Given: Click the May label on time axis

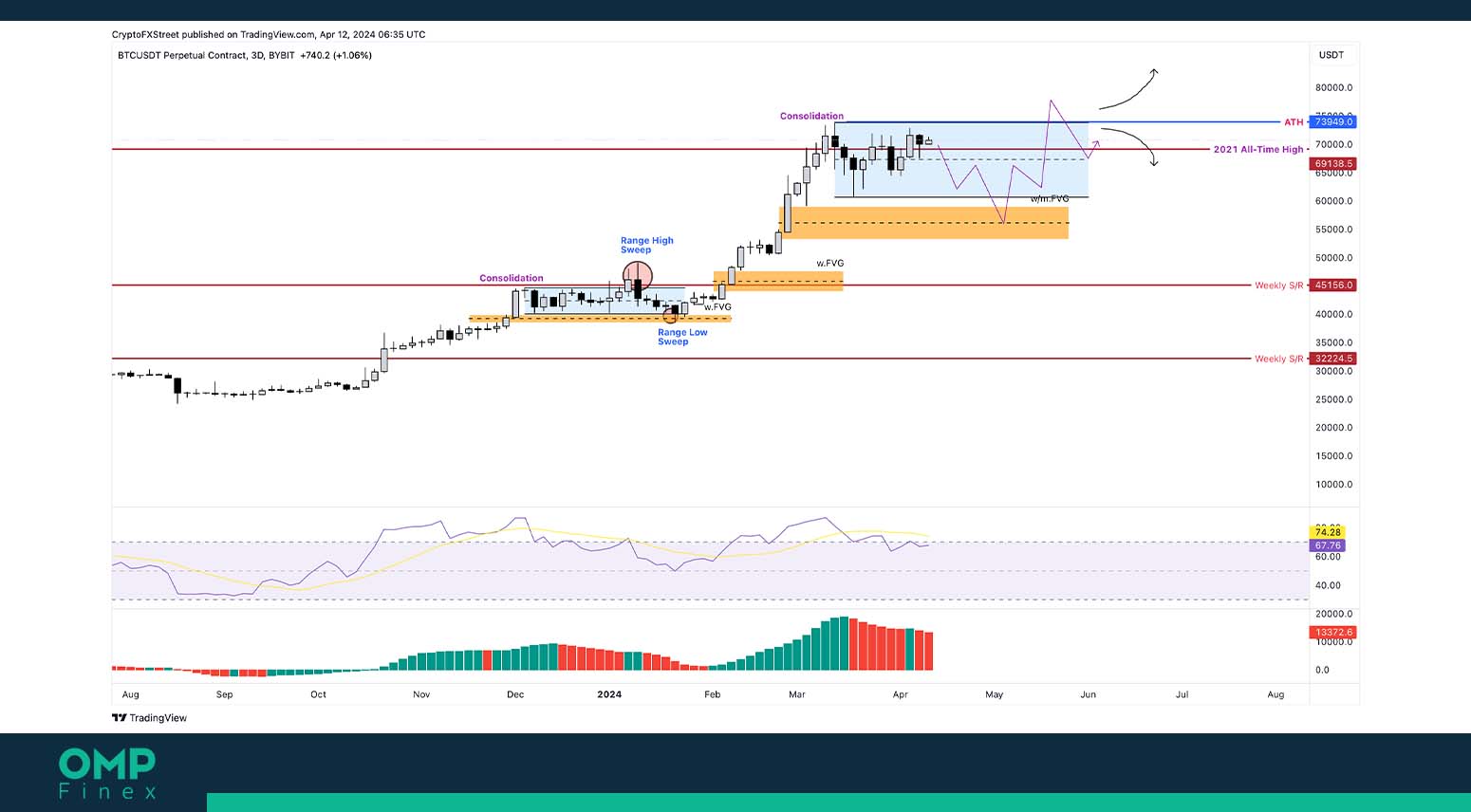Looking at the screenshot, I should click(x=994, y=694).
